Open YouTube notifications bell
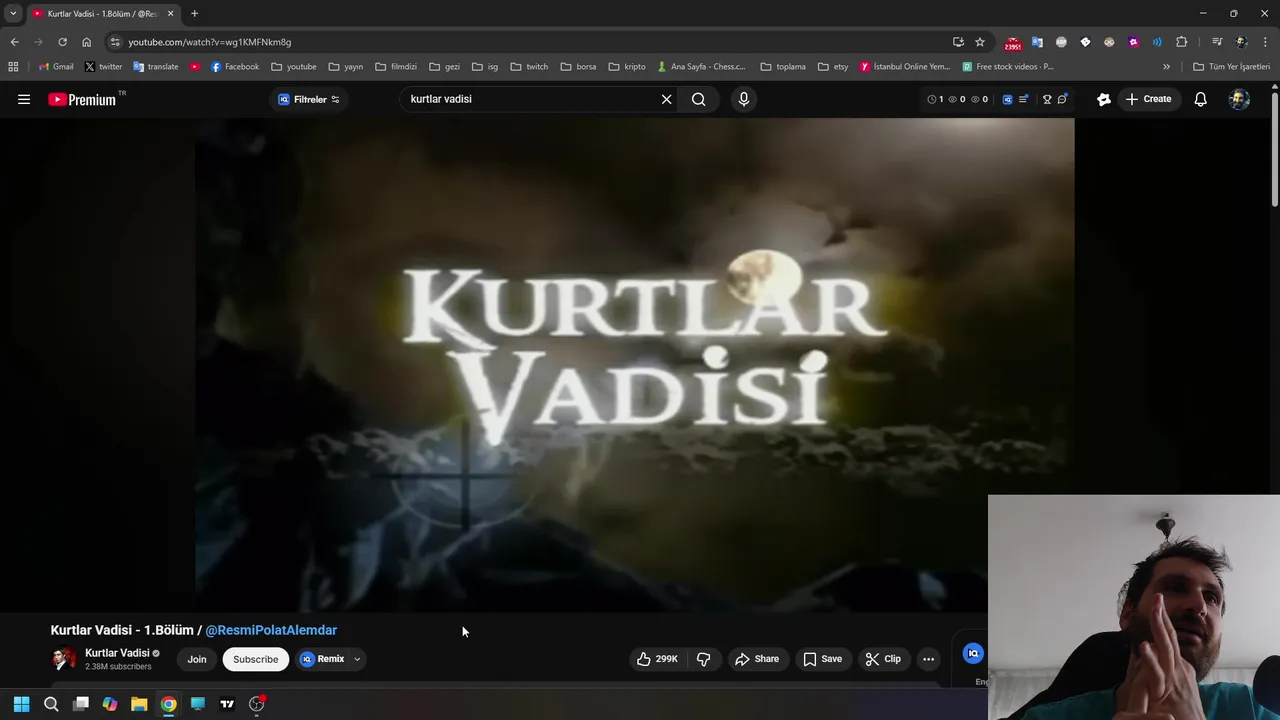Image resolution: width=1280 pixels, height=720 pixels. coord(1200,99)
